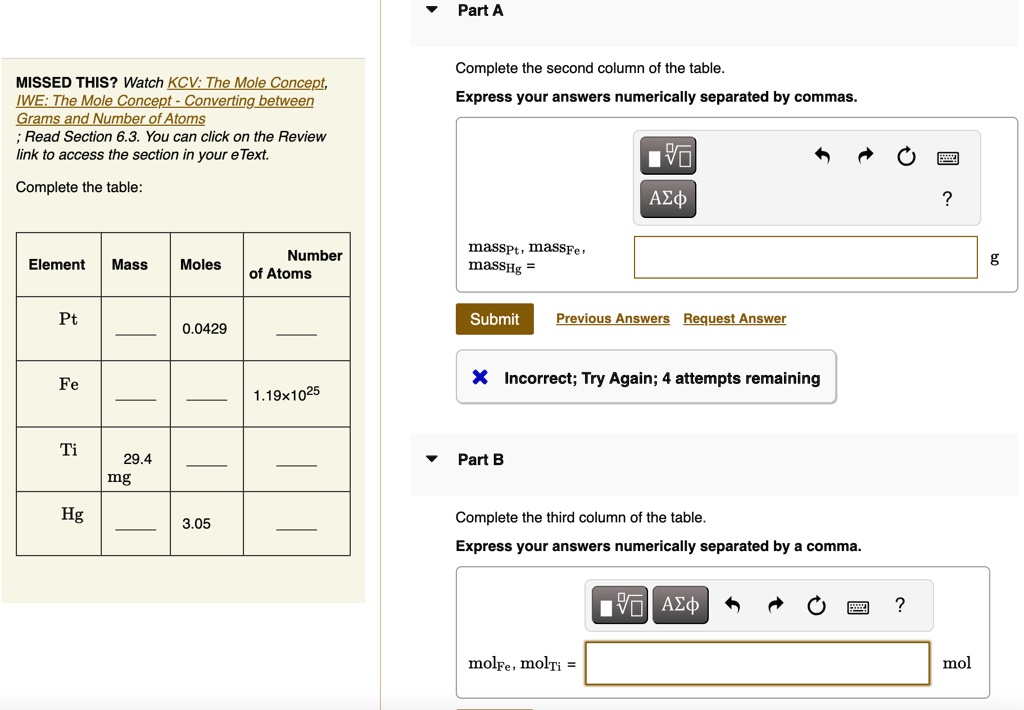The image size is (1024, 710).
Task: Click the help question mark in Part B
Action: 899,604
